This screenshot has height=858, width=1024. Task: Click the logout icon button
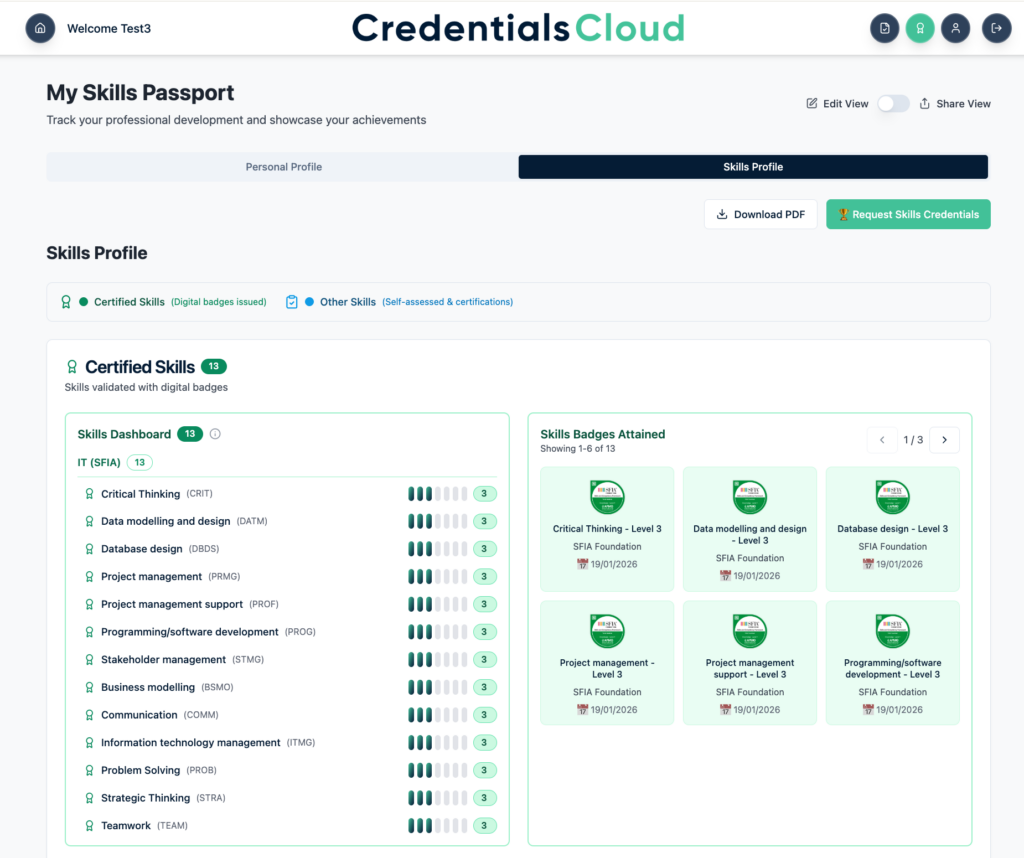pos(997,28)
